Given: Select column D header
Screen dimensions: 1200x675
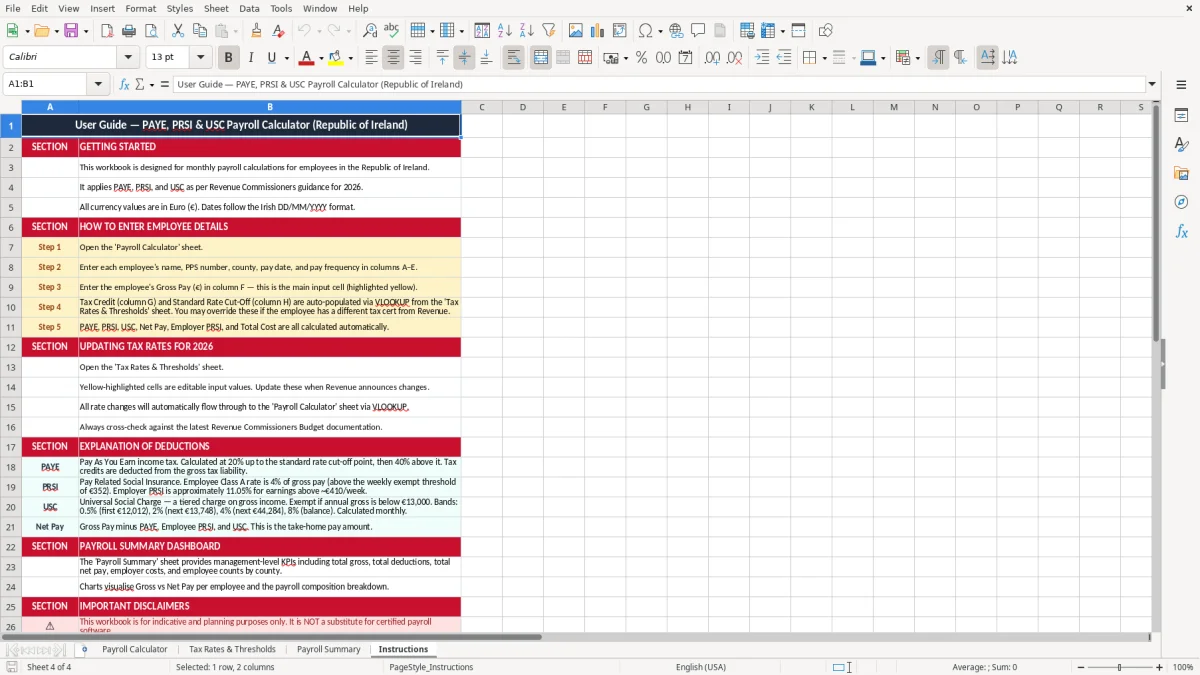Looking at the screenshot, I should pyautogui.click(x=522, y=107).
